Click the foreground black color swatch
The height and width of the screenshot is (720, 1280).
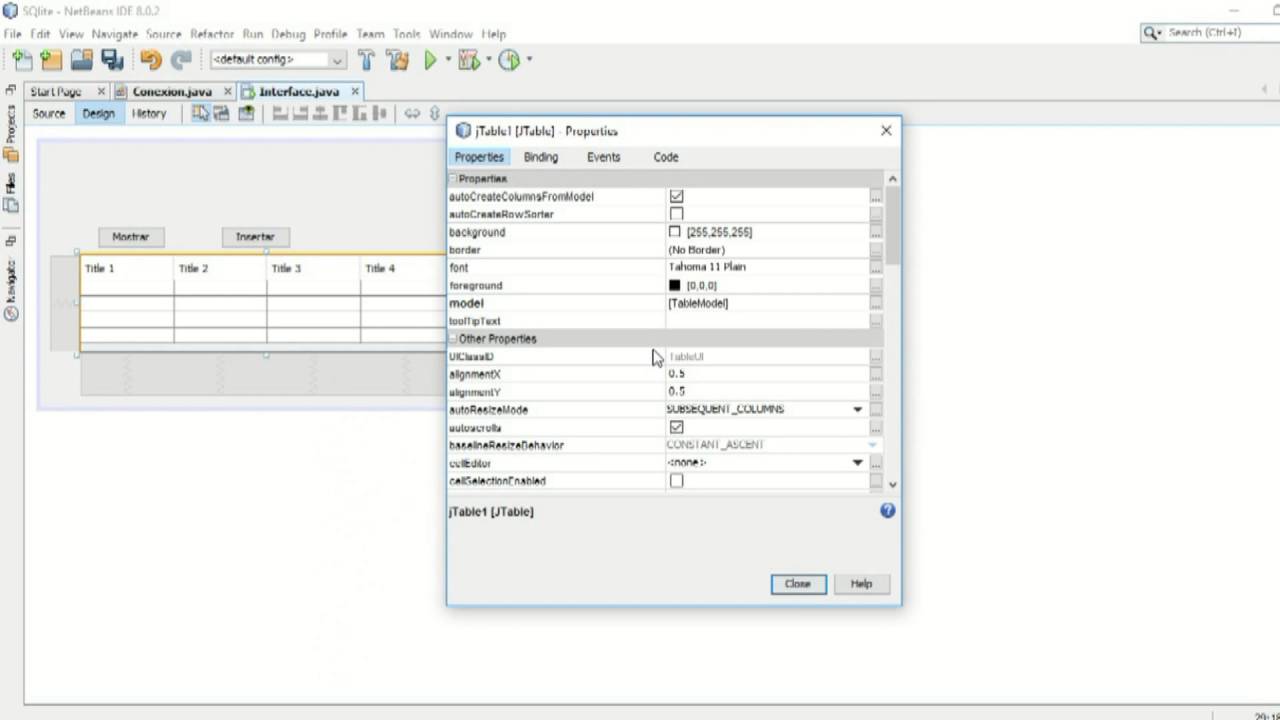(x=674, y=285)
